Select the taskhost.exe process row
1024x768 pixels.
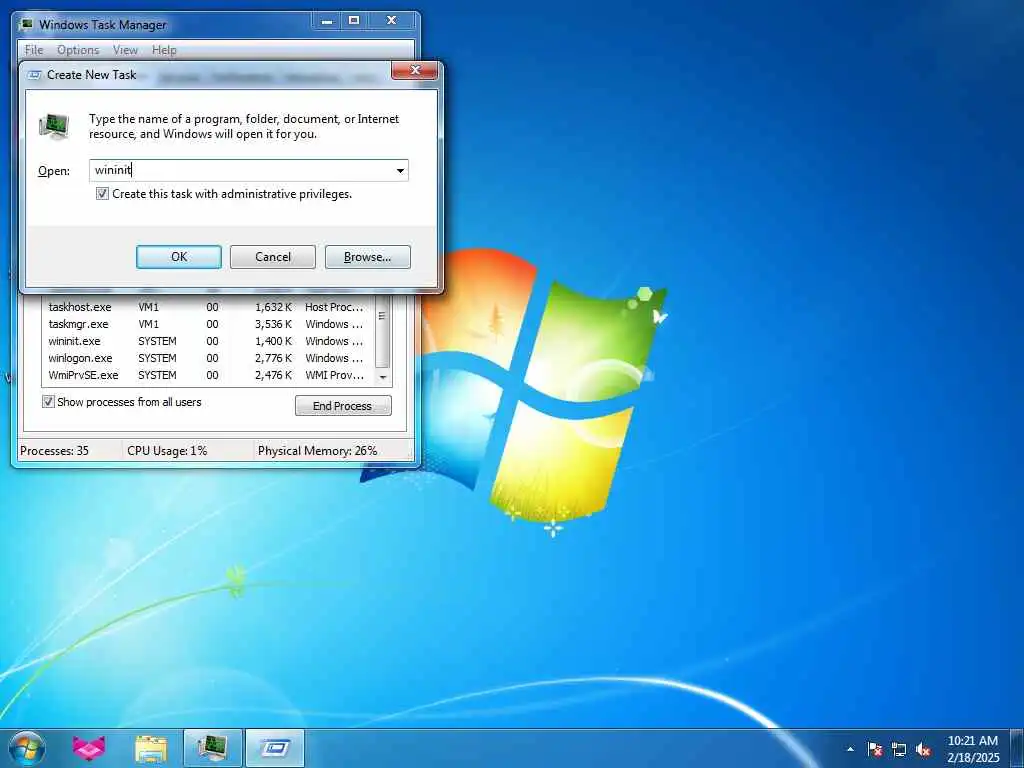click(x=209, y=307)
